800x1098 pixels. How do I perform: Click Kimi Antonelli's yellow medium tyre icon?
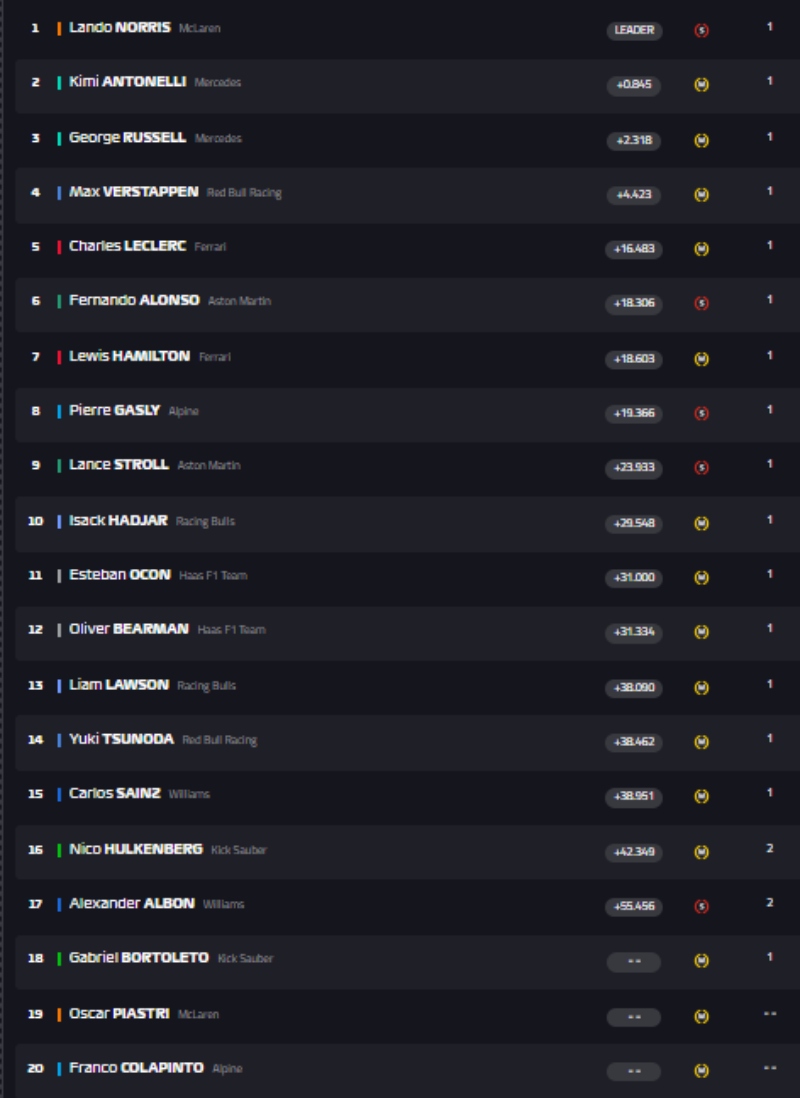pyautogui.click(x=701, y=85)
